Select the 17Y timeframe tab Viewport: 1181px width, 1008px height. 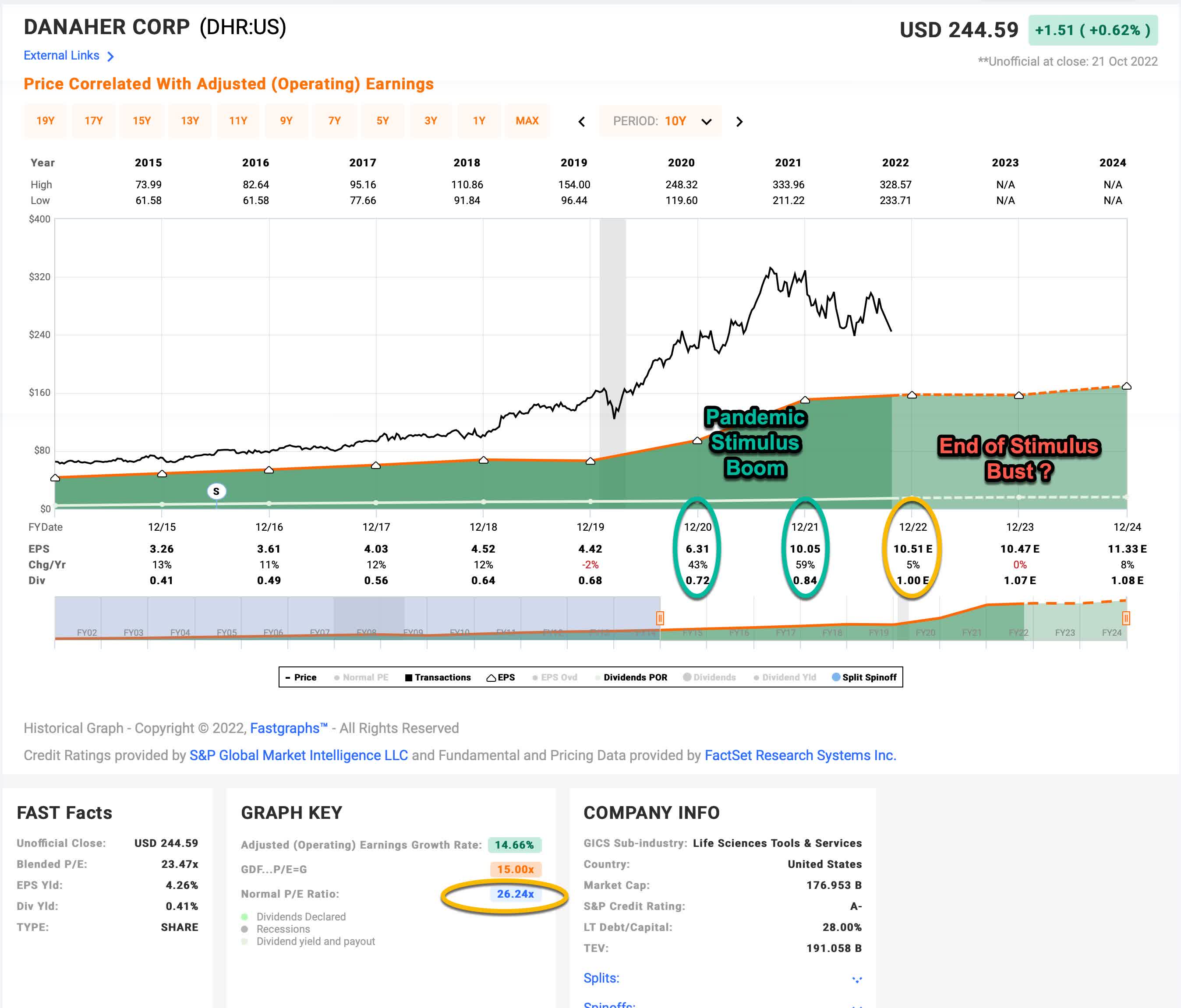(93, 121)
